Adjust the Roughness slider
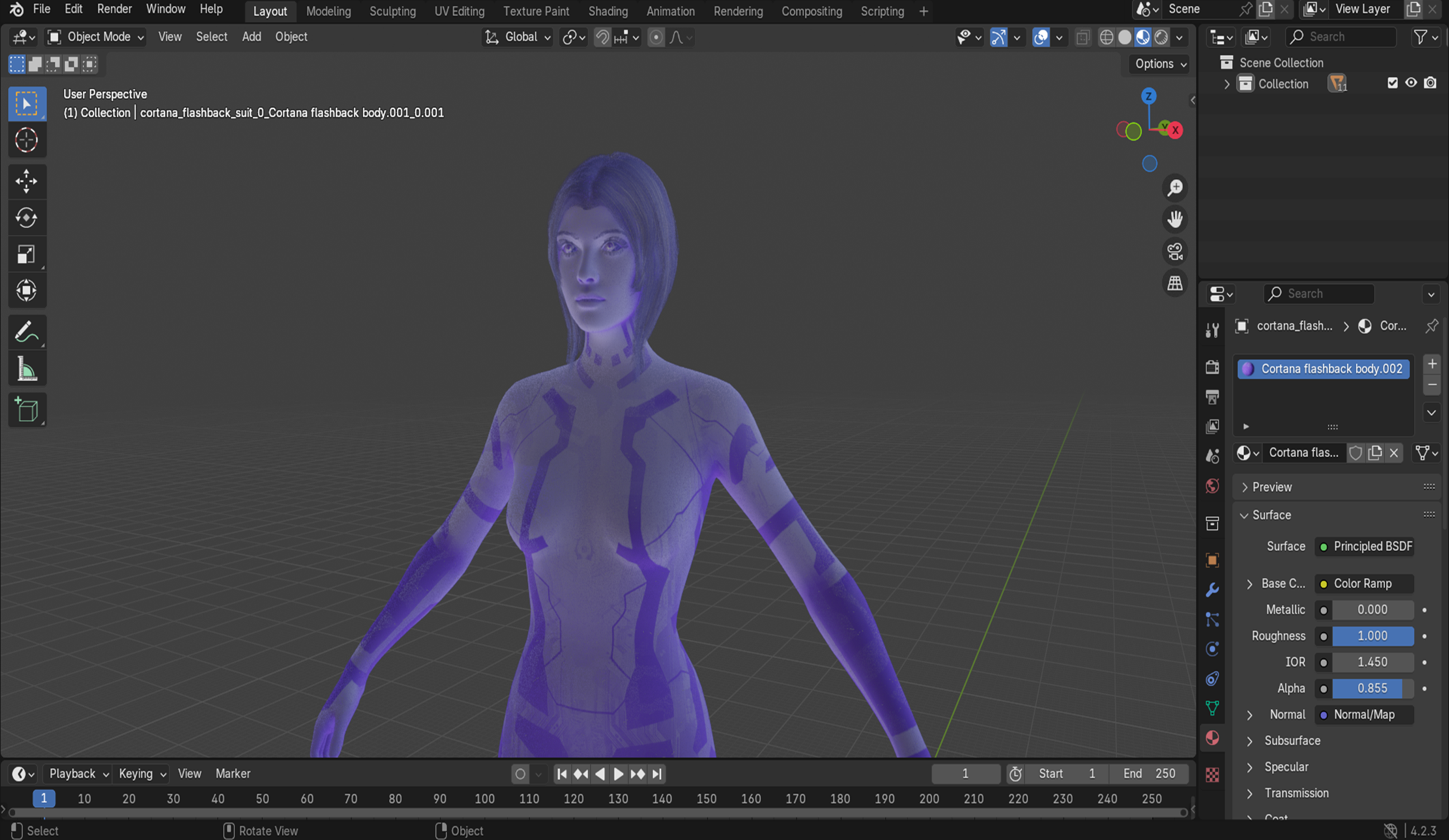 [x=1373, y=636]
